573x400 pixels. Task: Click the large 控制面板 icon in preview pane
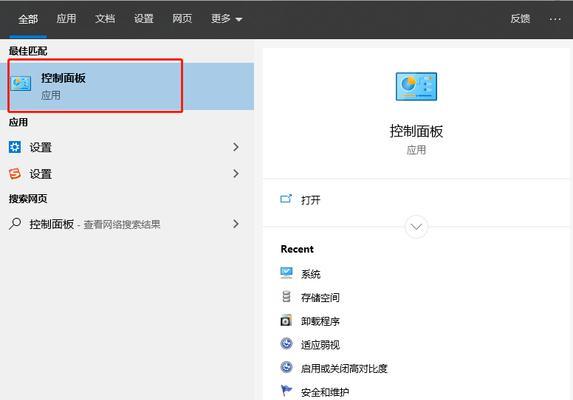pos(416,87)
